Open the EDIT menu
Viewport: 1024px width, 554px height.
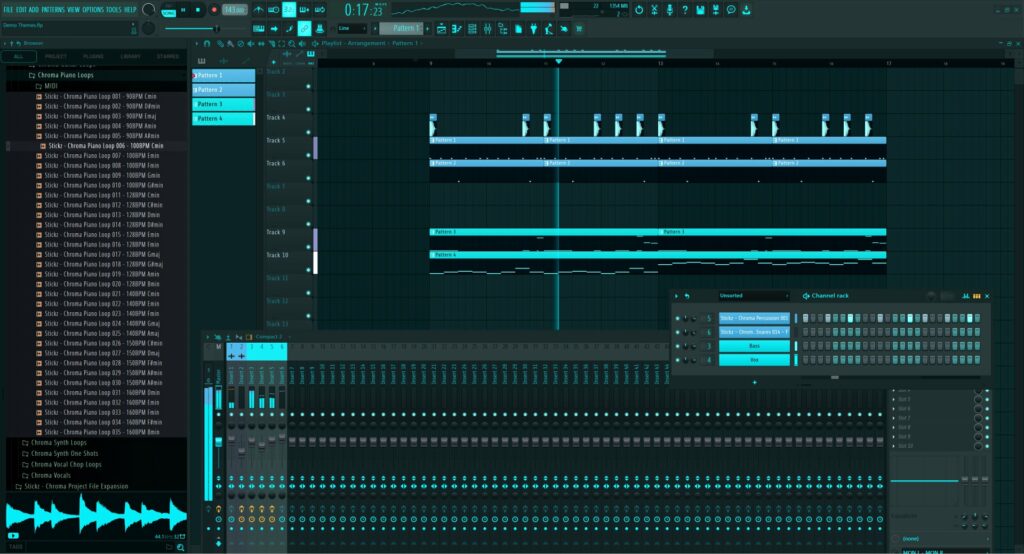tap(21, 10)
